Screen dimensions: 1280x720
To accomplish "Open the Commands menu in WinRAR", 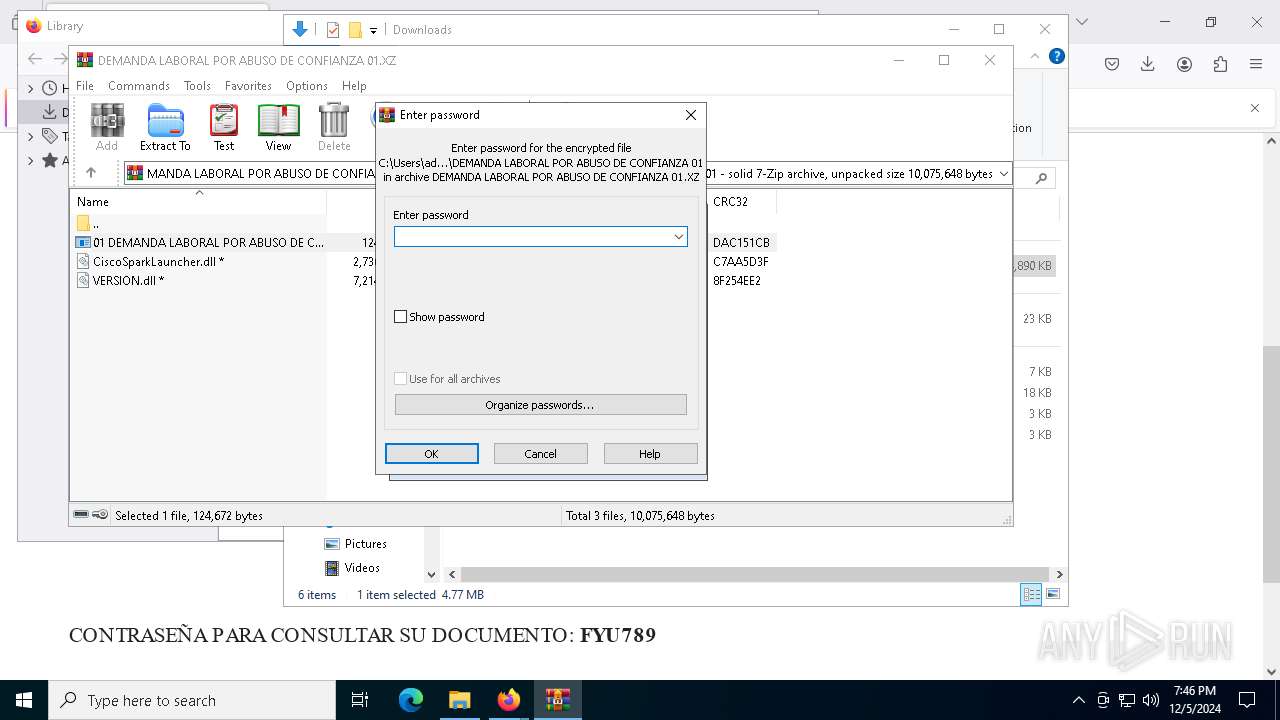I will pos(139,86).
